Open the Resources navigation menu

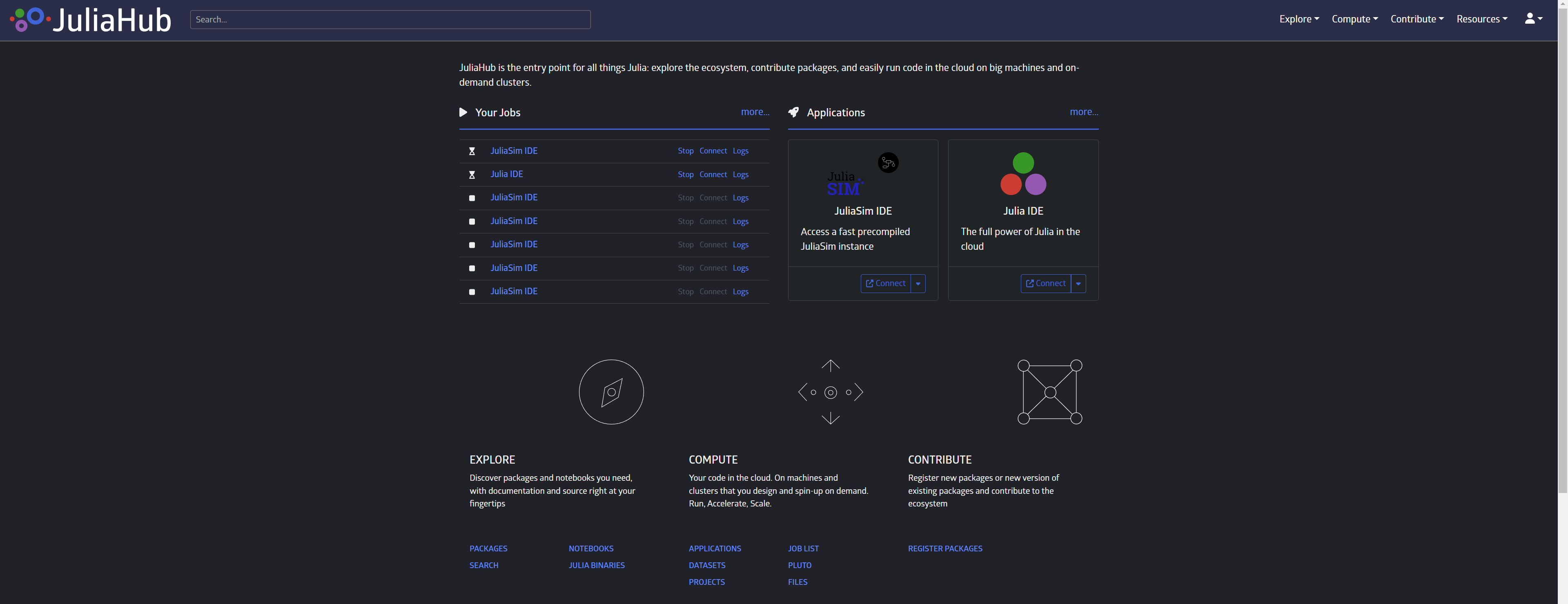[1481, 19]
